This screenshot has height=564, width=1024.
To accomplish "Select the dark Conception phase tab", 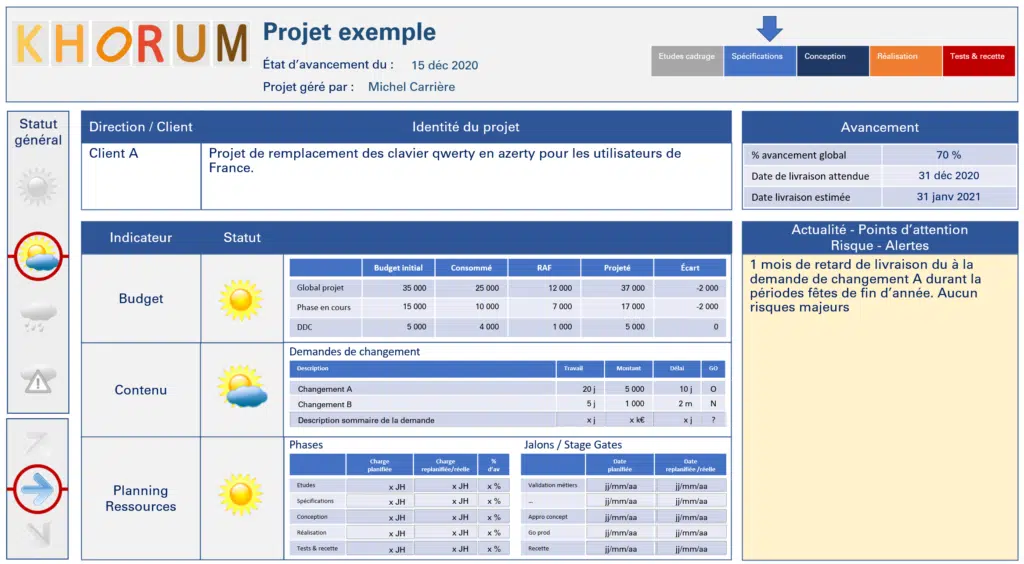I will pos(833,61).
